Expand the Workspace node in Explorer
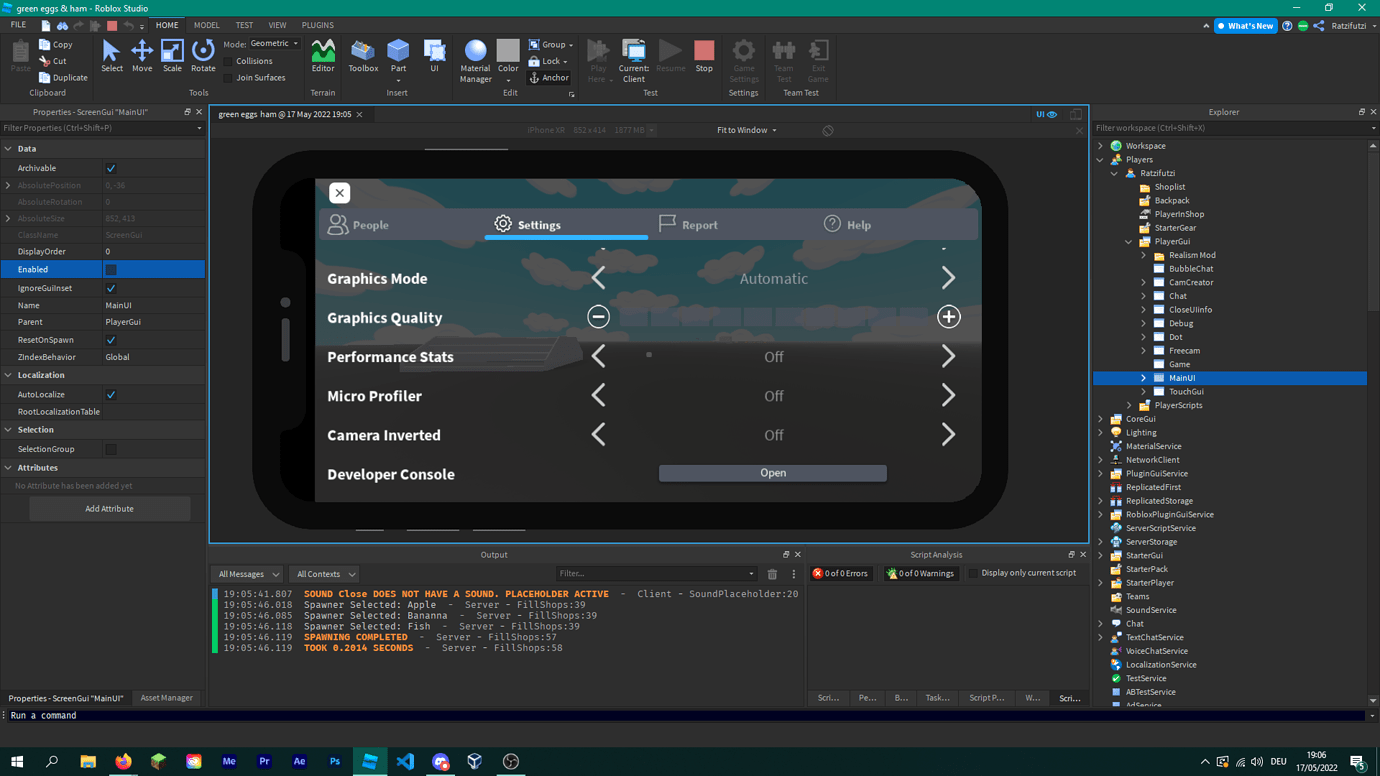Image resolution: width=1380 pixels, height=776 pixels. (x=1101, y=146)
